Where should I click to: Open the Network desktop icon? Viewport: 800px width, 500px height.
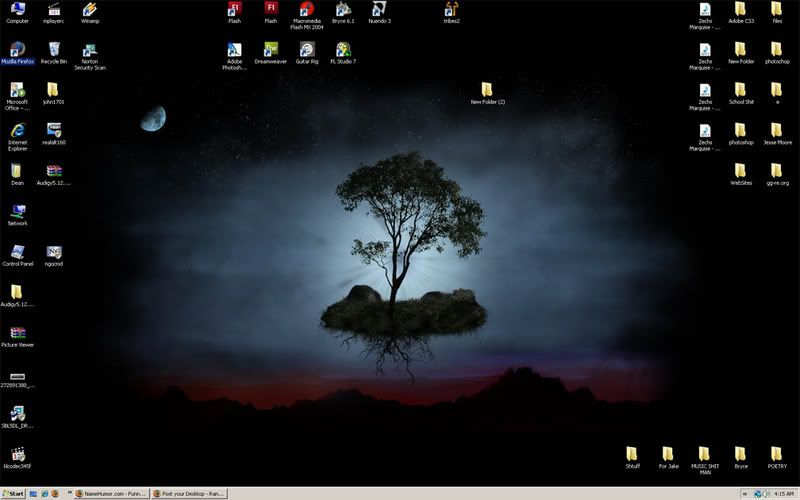click(17, 215)
